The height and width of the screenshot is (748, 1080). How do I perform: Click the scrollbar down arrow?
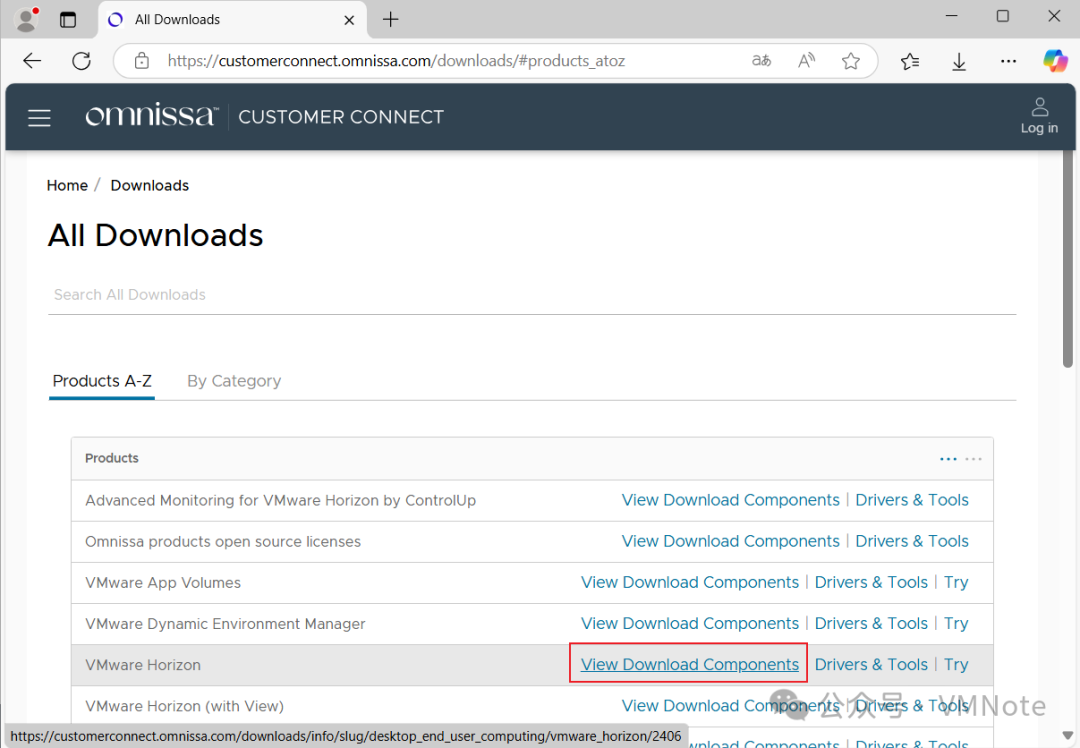pyautogui.click(x=1068, y=734)
